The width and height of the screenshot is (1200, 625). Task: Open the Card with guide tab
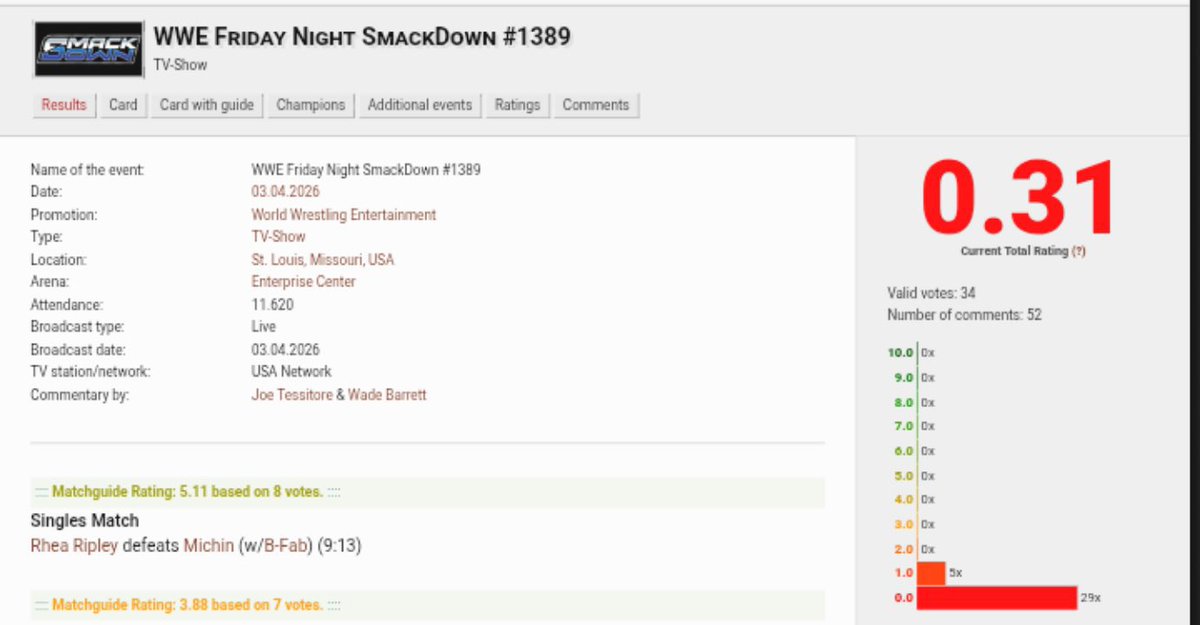tap(207, 105)
